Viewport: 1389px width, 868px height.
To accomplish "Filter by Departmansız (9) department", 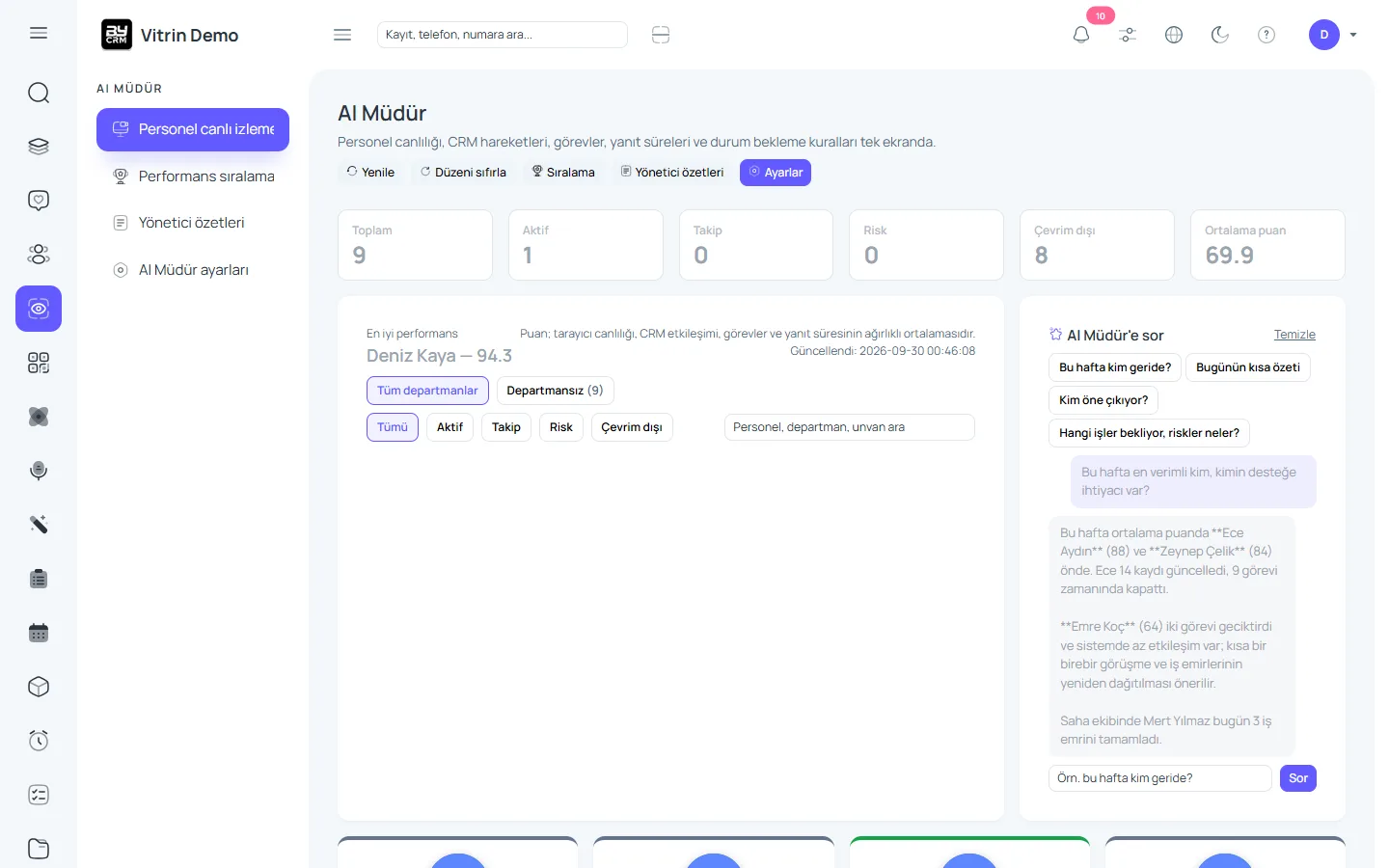I will coord(556,391).
